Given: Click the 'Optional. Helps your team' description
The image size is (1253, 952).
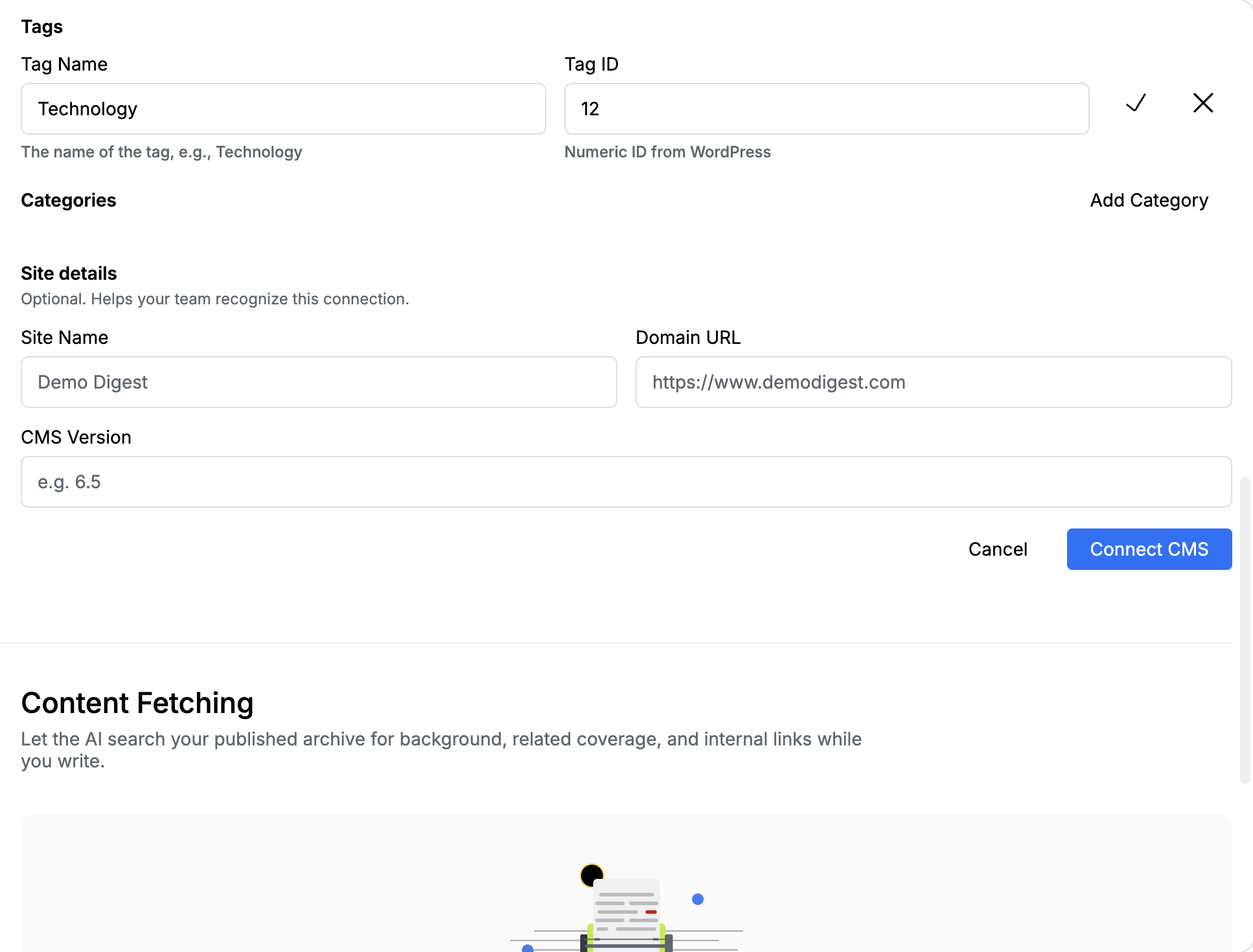Looking at the screenshot, I should coord(215,299).
